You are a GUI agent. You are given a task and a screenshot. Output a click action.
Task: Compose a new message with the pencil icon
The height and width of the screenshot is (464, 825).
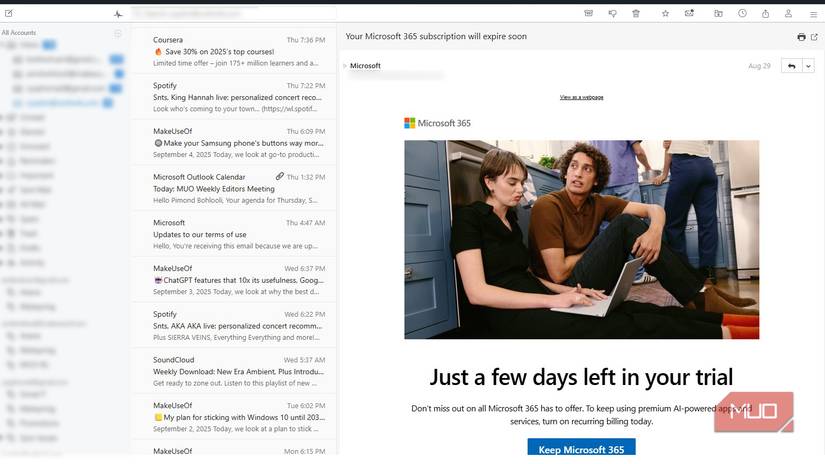point(8,14)
